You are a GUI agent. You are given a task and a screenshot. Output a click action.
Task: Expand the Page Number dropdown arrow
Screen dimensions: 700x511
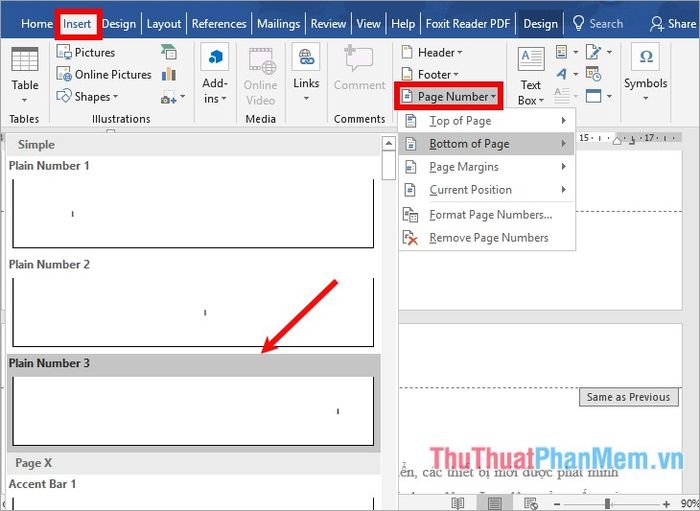pos(493,97)
